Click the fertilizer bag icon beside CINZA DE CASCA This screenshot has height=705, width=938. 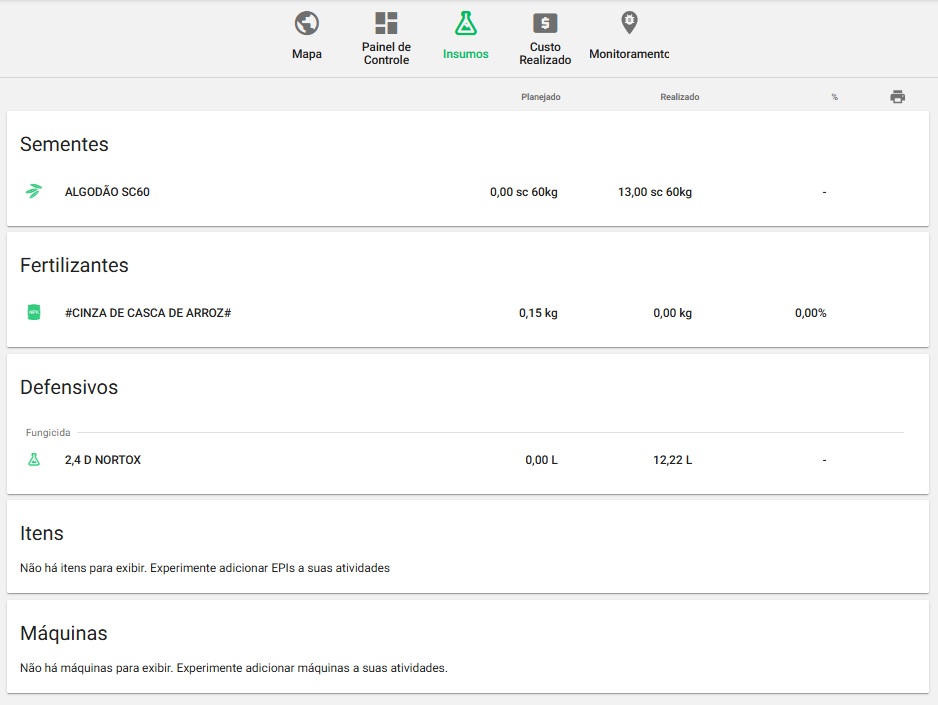[x=34, y=313]
